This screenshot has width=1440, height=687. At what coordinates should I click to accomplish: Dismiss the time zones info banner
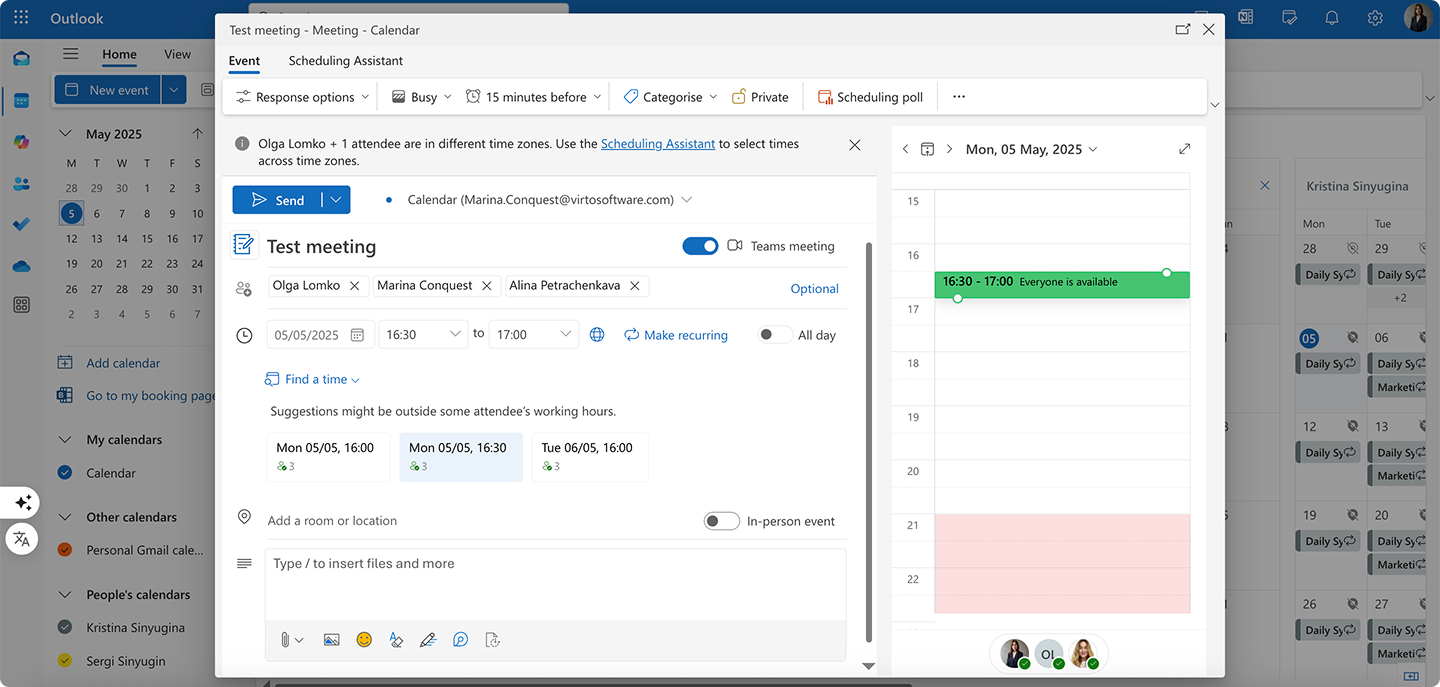(855, 145)
